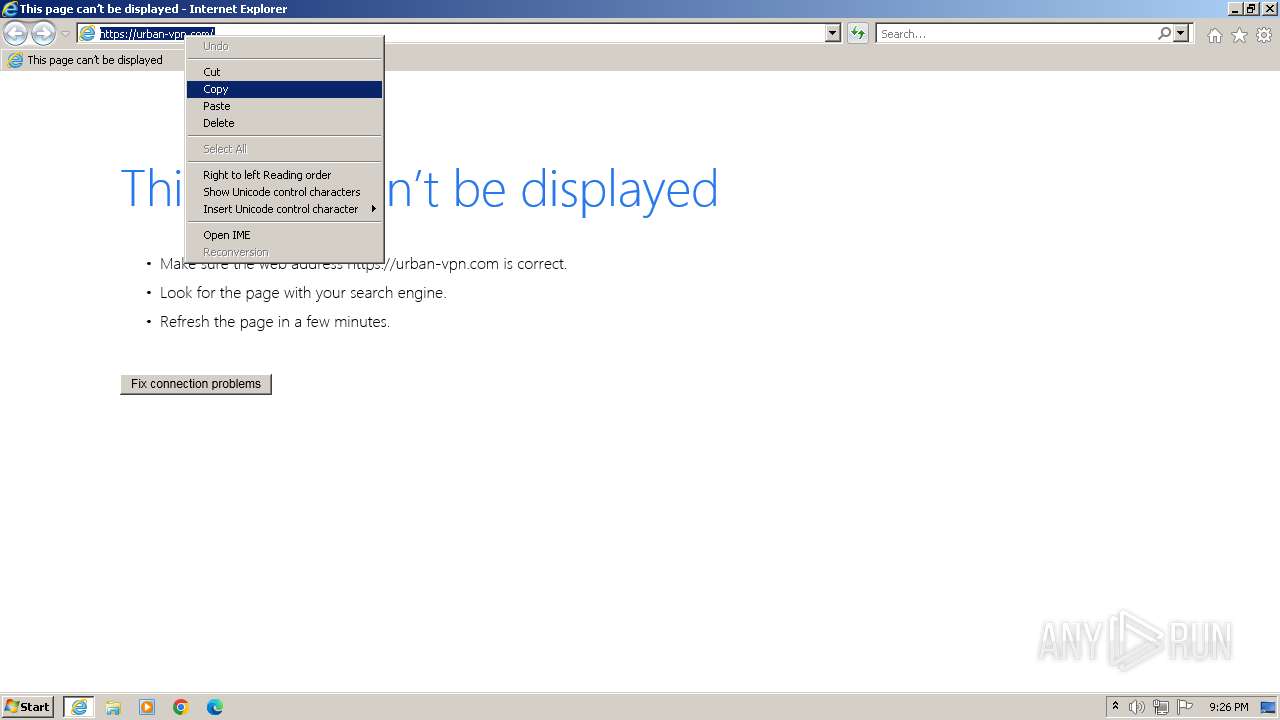Screen dimensions: 1280x720
Task: Click the Action Center flag icon
Action: (x=1185, y=707)
